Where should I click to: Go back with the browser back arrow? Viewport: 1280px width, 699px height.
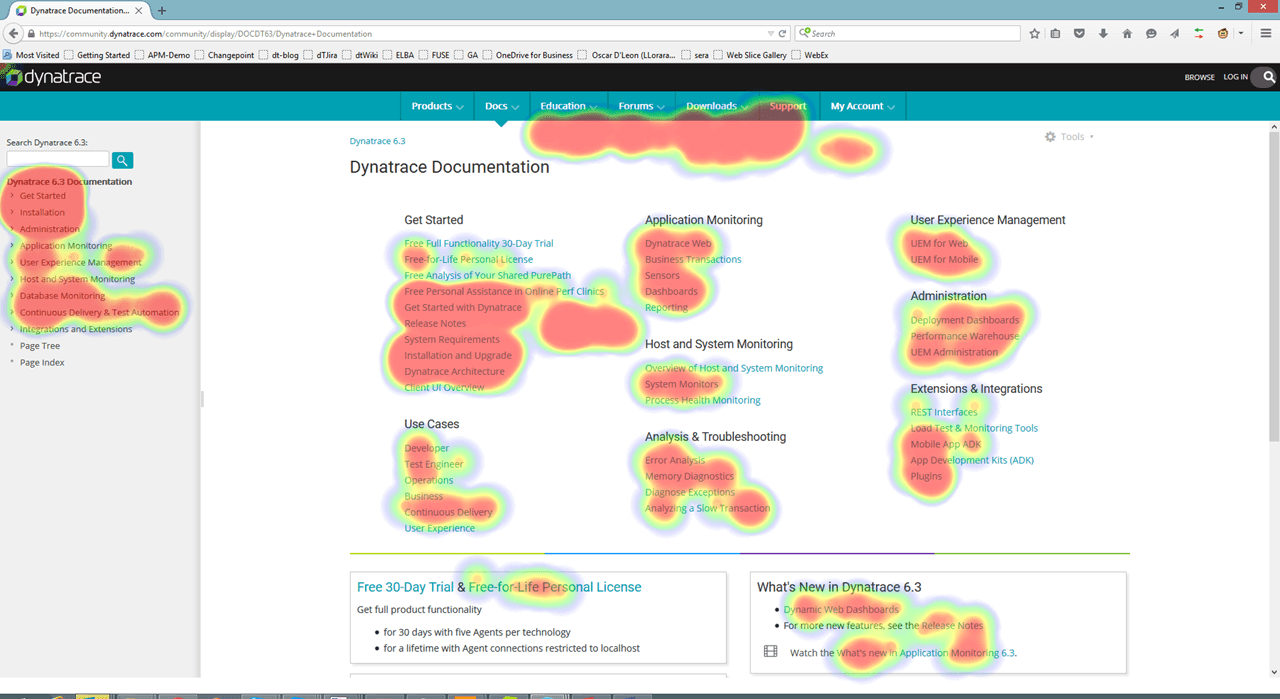pos(14,33)
